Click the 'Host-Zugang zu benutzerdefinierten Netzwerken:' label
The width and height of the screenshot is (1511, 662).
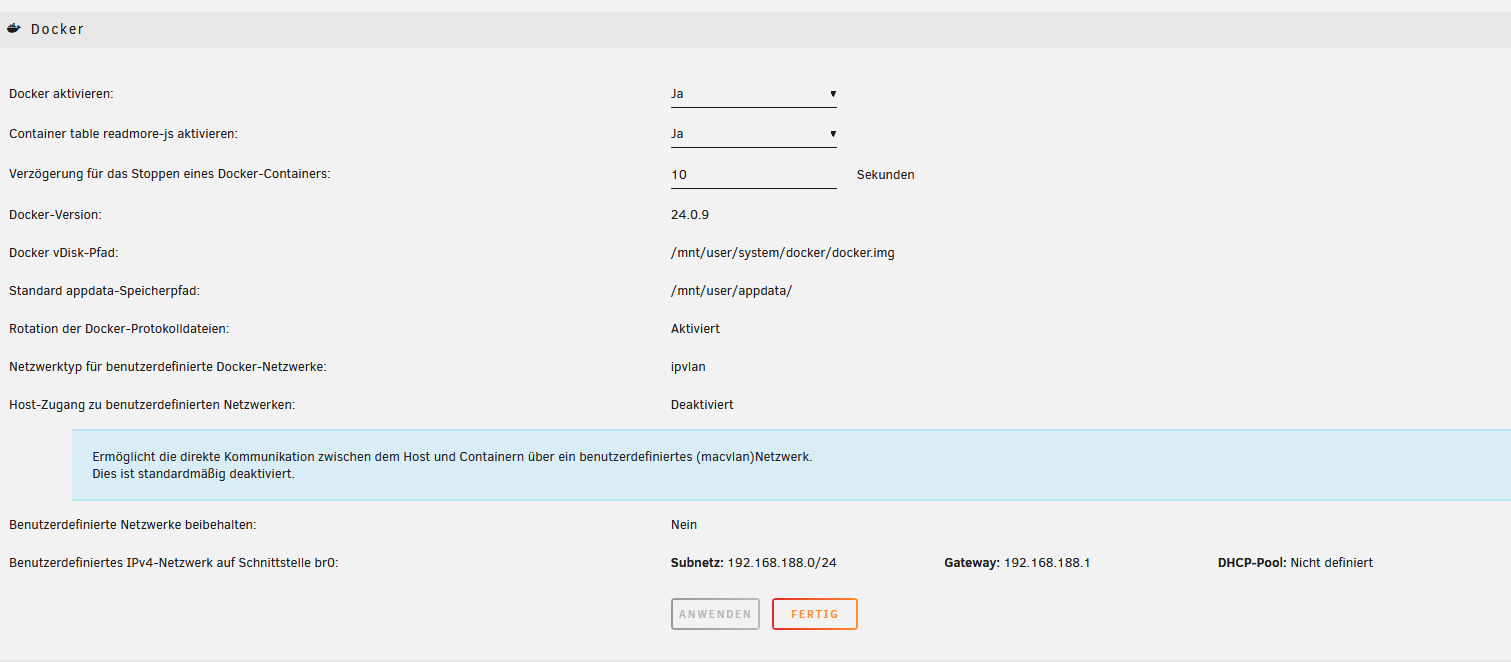click(x=152, y=405)
